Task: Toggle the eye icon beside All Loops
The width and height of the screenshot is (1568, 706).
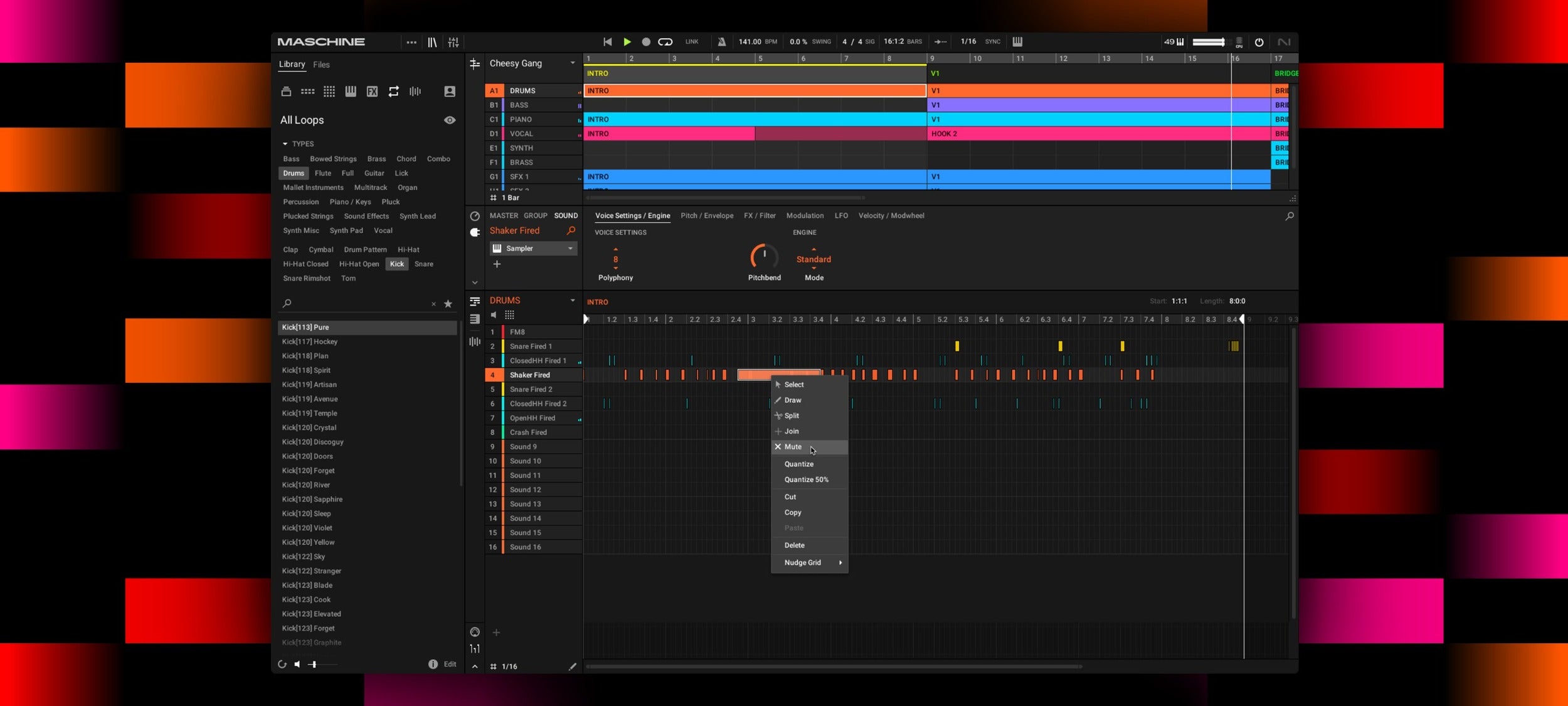Action: tap(450, 120)
